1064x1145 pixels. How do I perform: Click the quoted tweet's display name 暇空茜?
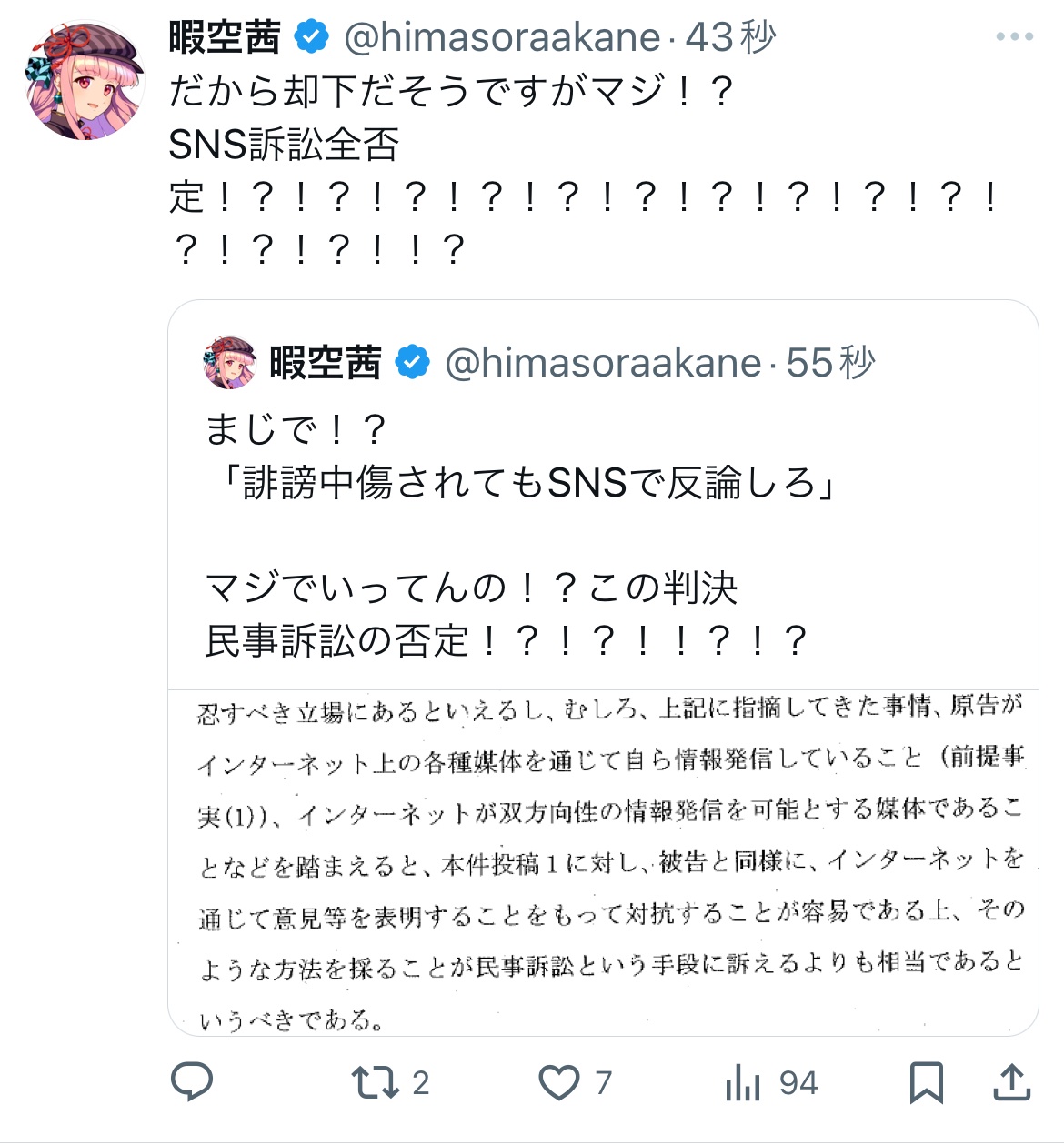point(325,362)
